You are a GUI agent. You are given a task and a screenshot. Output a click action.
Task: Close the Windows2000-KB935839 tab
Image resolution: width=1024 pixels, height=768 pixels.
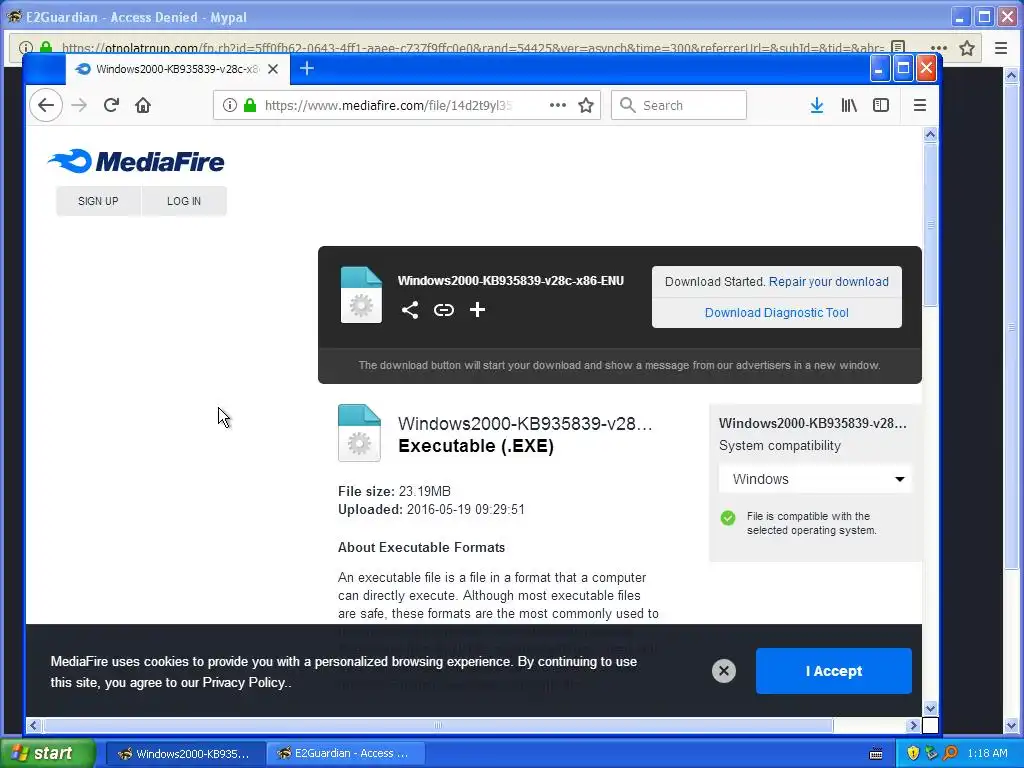tap(273, 69)
